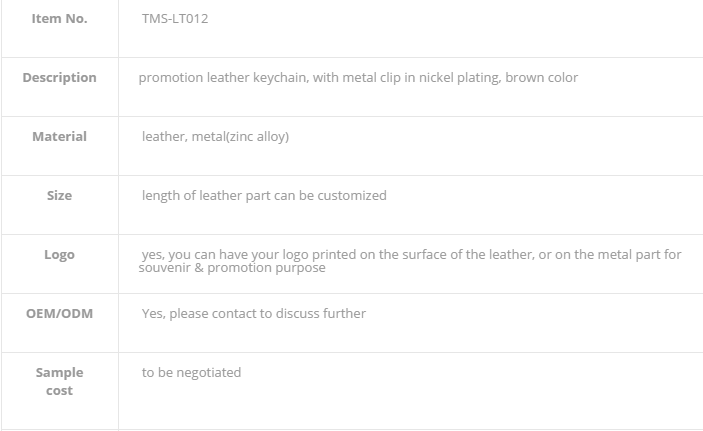Click the word customized in Size row

tap(352, 196)
